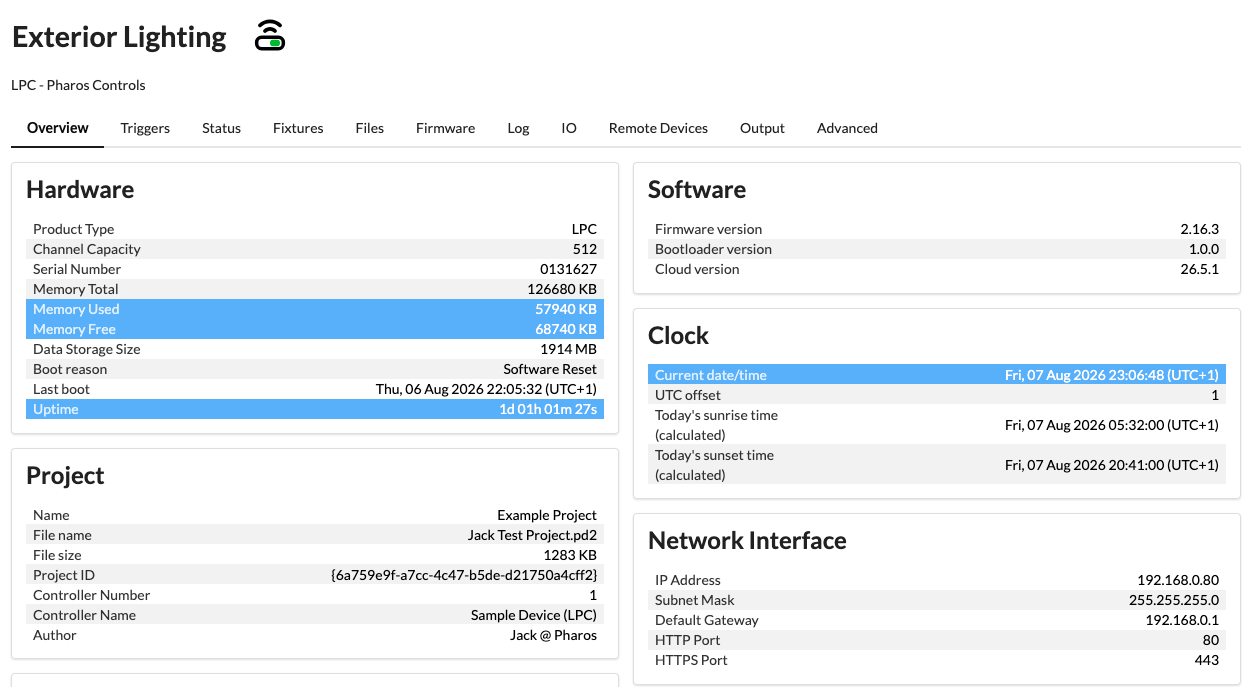Select Subnet Mask 255.255.255.0
Screen dimensions: 1251x687
[x=1174, y=600]
